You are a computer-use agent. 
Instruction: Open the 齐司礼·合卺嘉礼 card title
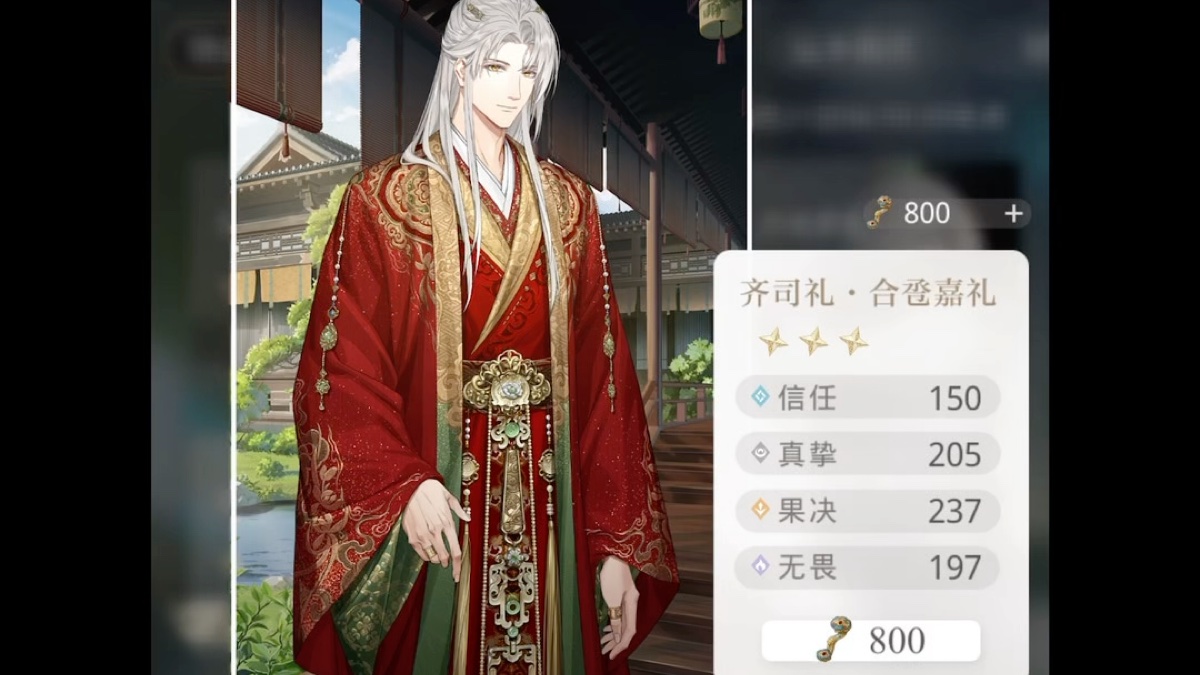(x=868, y=293)
